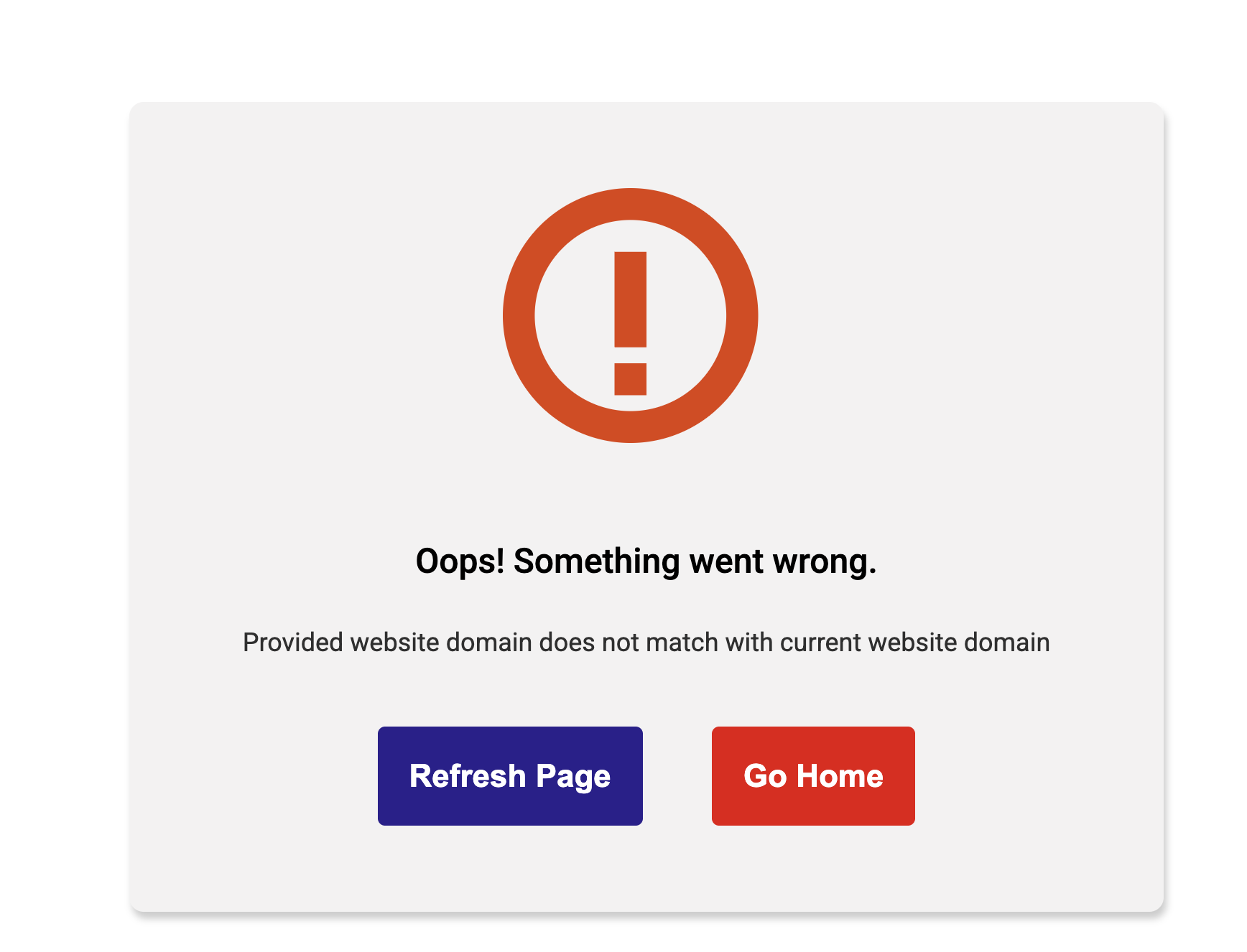
Task: Click the Refresh Page button
Action: point(510,775)
